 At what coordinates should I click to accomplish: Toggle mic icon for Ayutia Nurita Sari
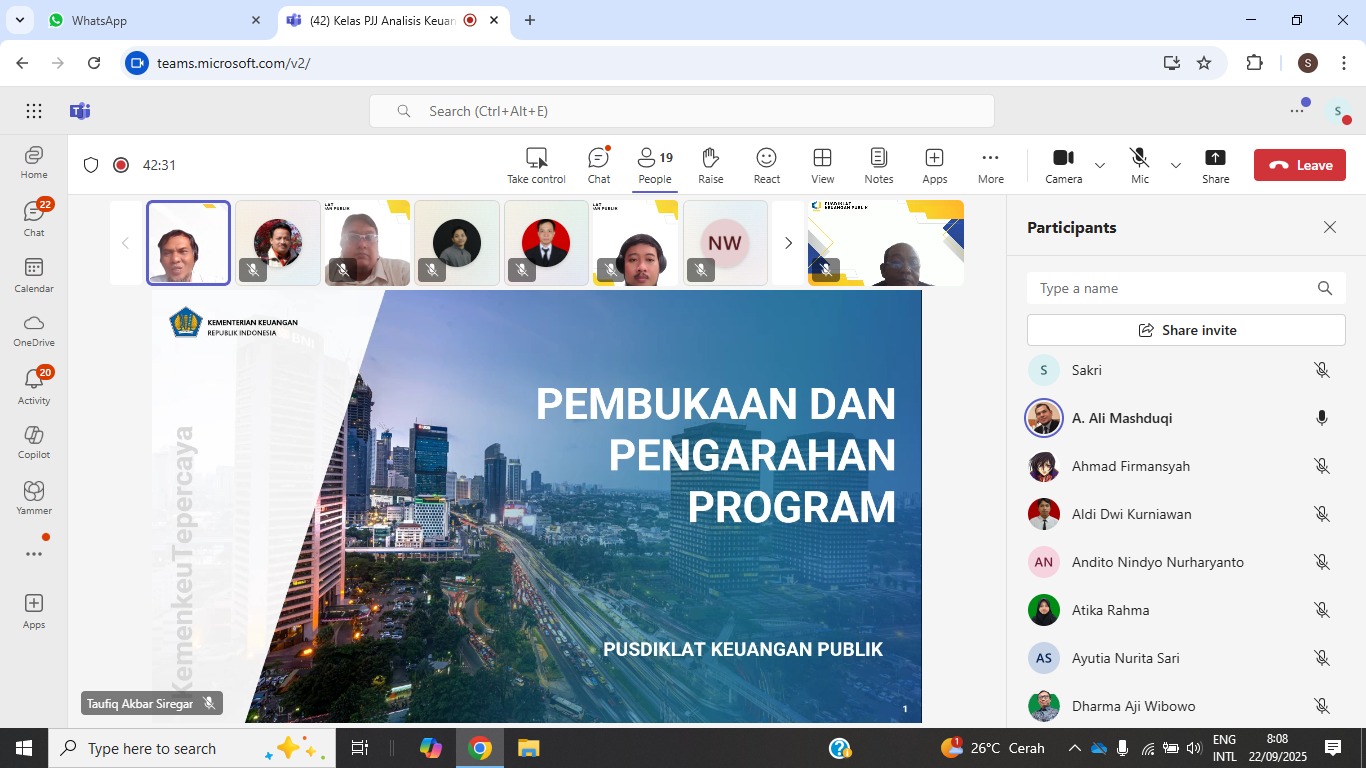click(1322, 658)
